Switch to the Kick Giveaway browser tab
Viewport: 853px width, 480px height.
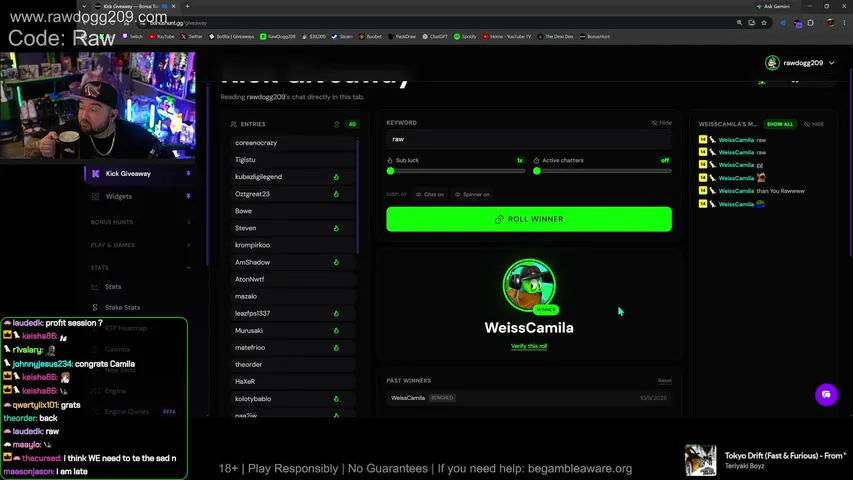click(x=135, y=7)
